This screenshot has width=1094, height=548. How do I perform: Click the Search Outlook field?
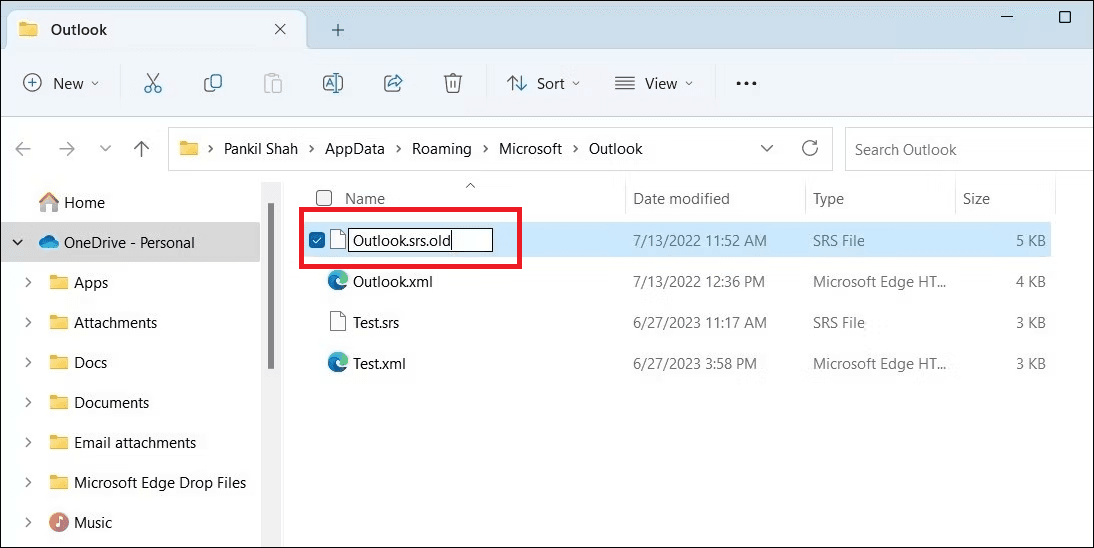tap(969, 149)
